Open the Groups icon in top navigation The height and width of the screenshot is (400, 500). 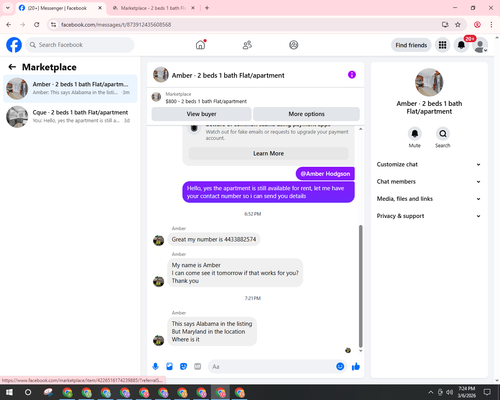click(x=294, y=45)
